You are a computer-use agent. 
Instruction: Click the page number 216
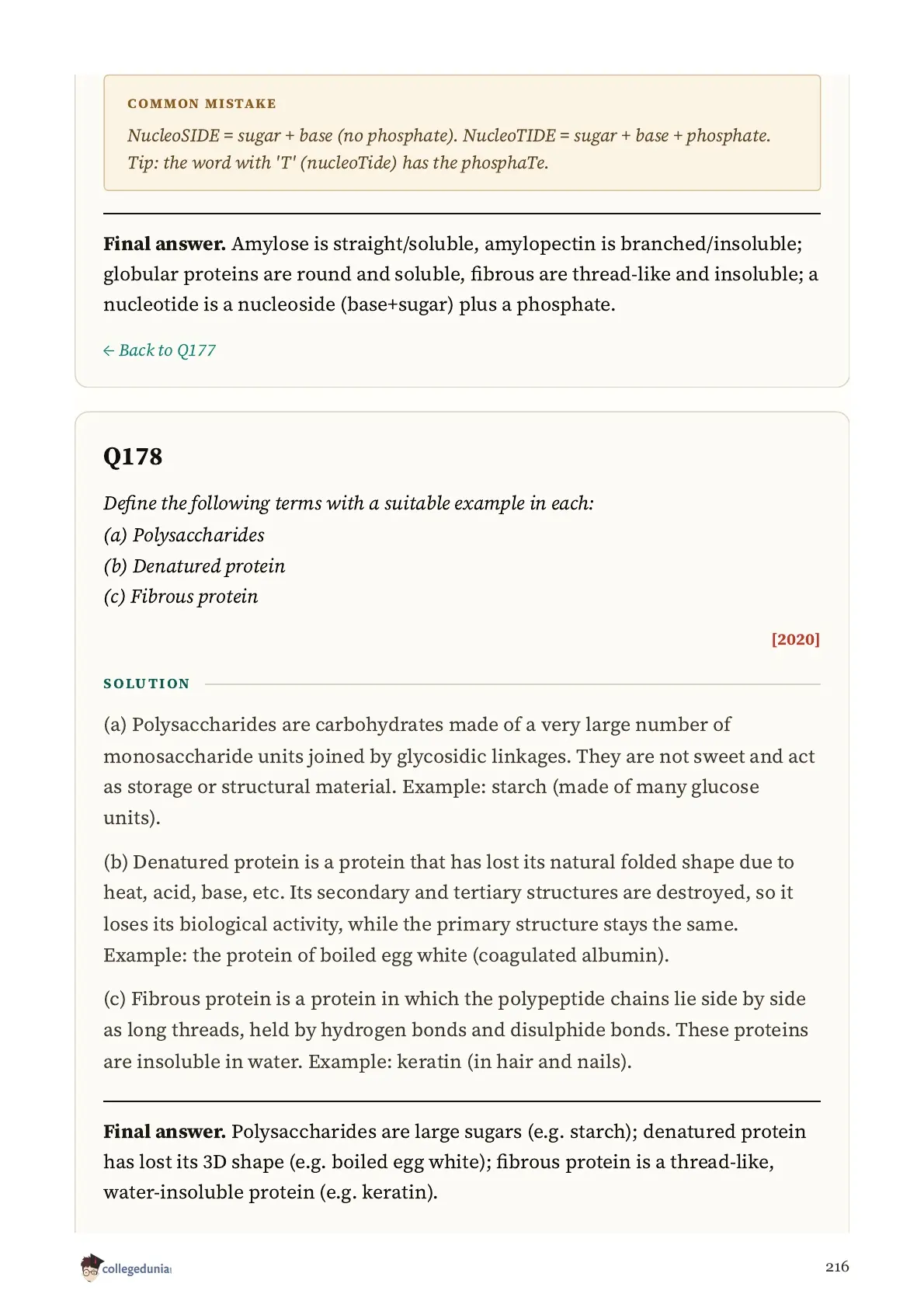837,1267
